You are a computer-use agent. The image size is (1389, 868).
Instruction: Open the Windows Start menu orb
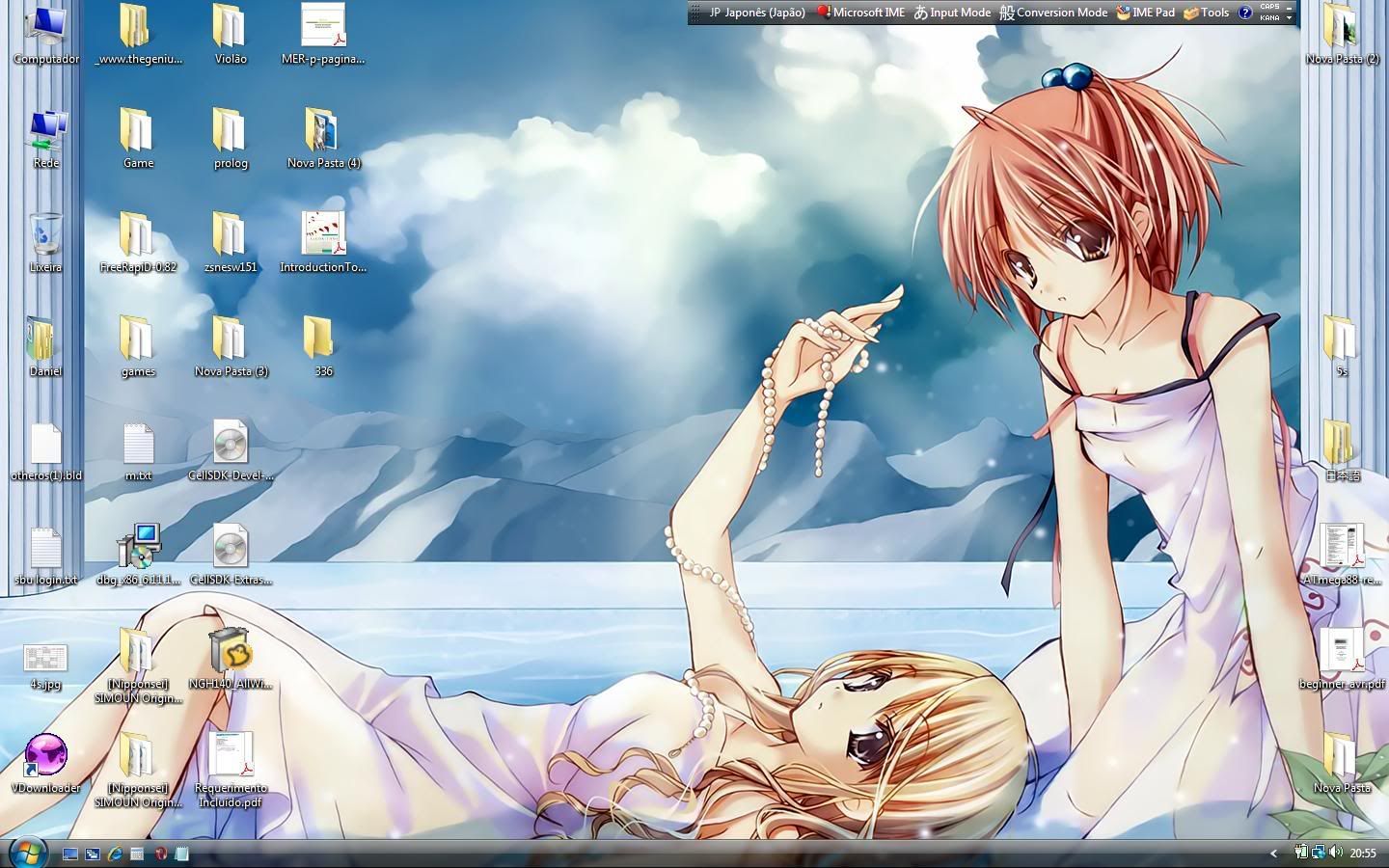[28, 853]
